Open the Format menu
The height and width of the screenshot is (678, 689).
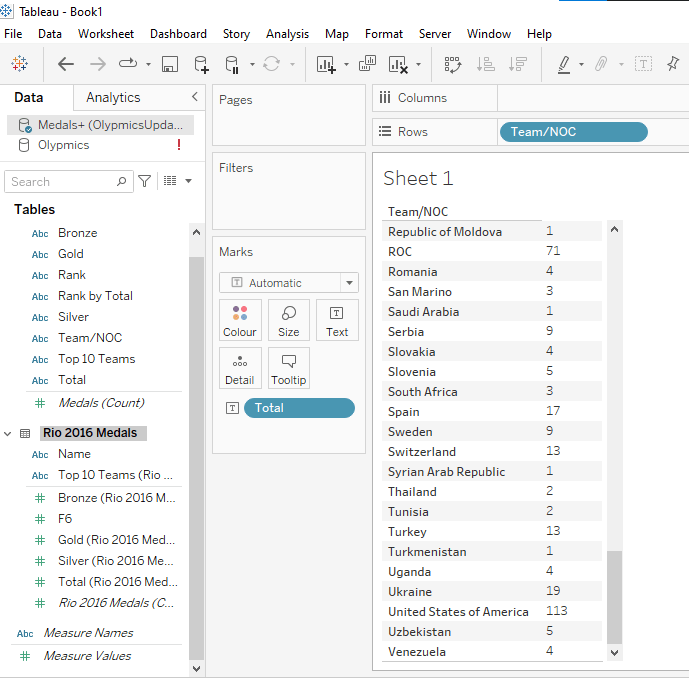[x=384, y=34]
